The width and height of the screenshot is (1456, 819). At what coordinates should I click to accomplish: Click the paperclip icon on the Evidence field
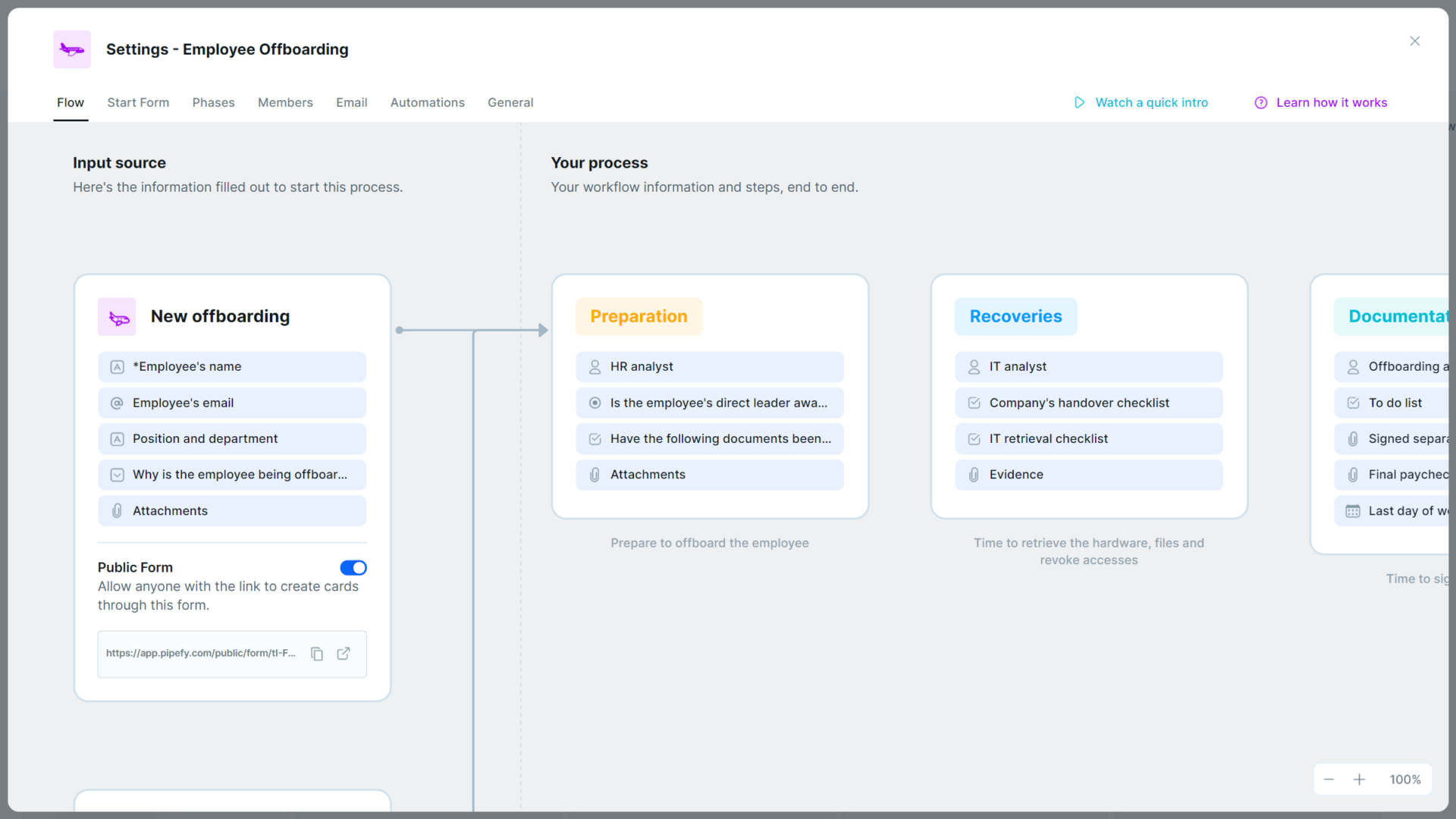974,474
